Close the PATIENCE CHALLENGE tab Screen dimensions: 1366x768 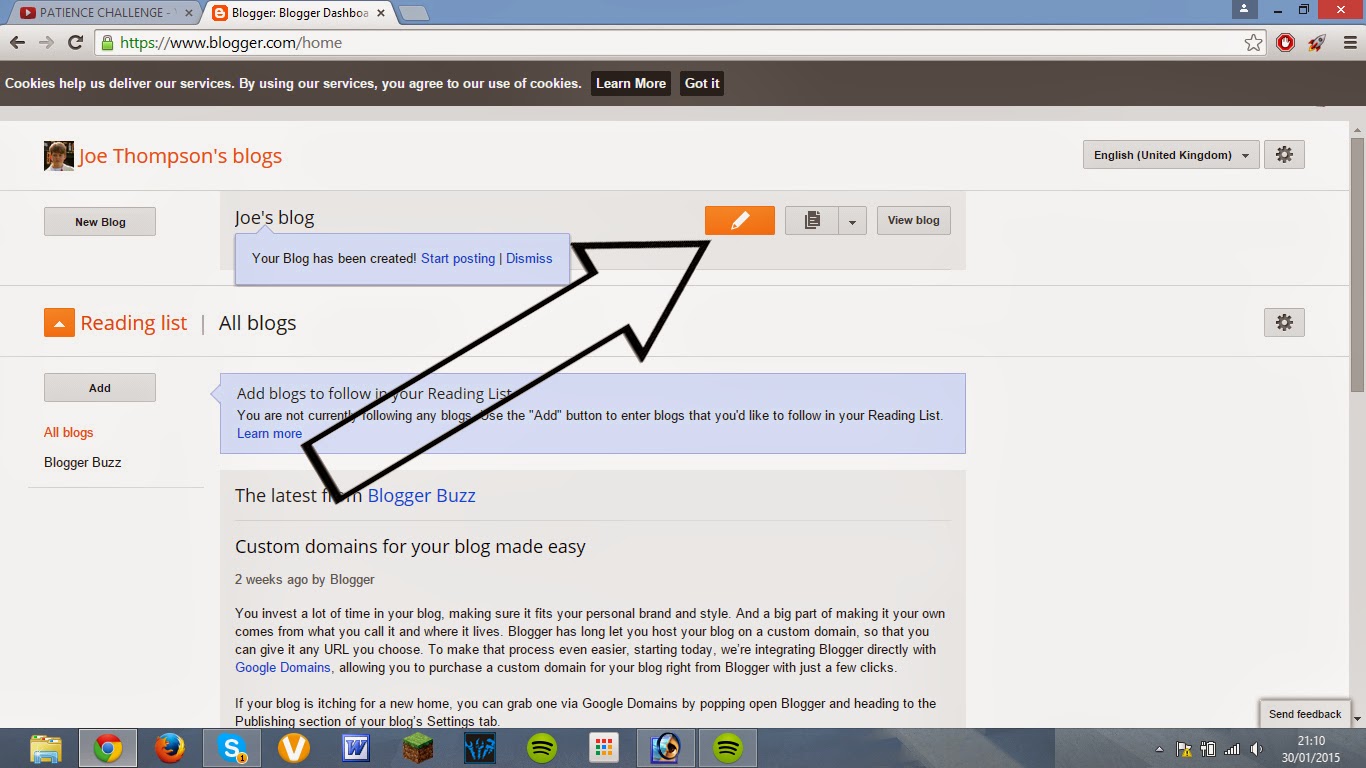(x=187, y=13)
